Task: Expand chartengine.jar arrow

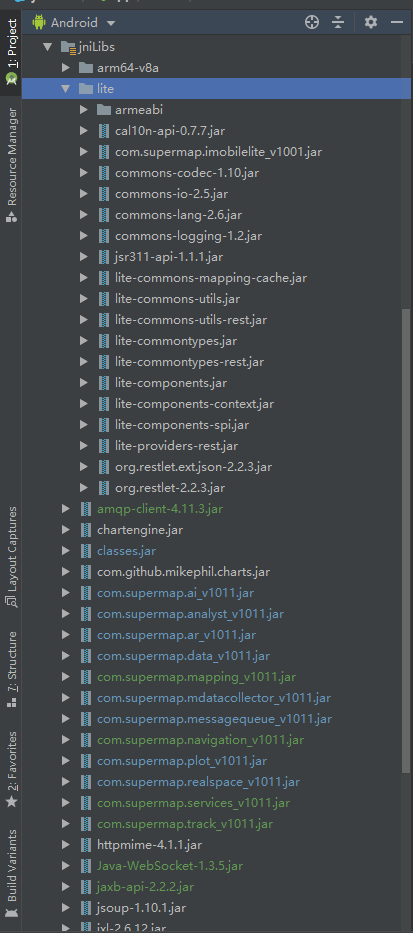Action: pyautogui.click(x=66, y=530)
